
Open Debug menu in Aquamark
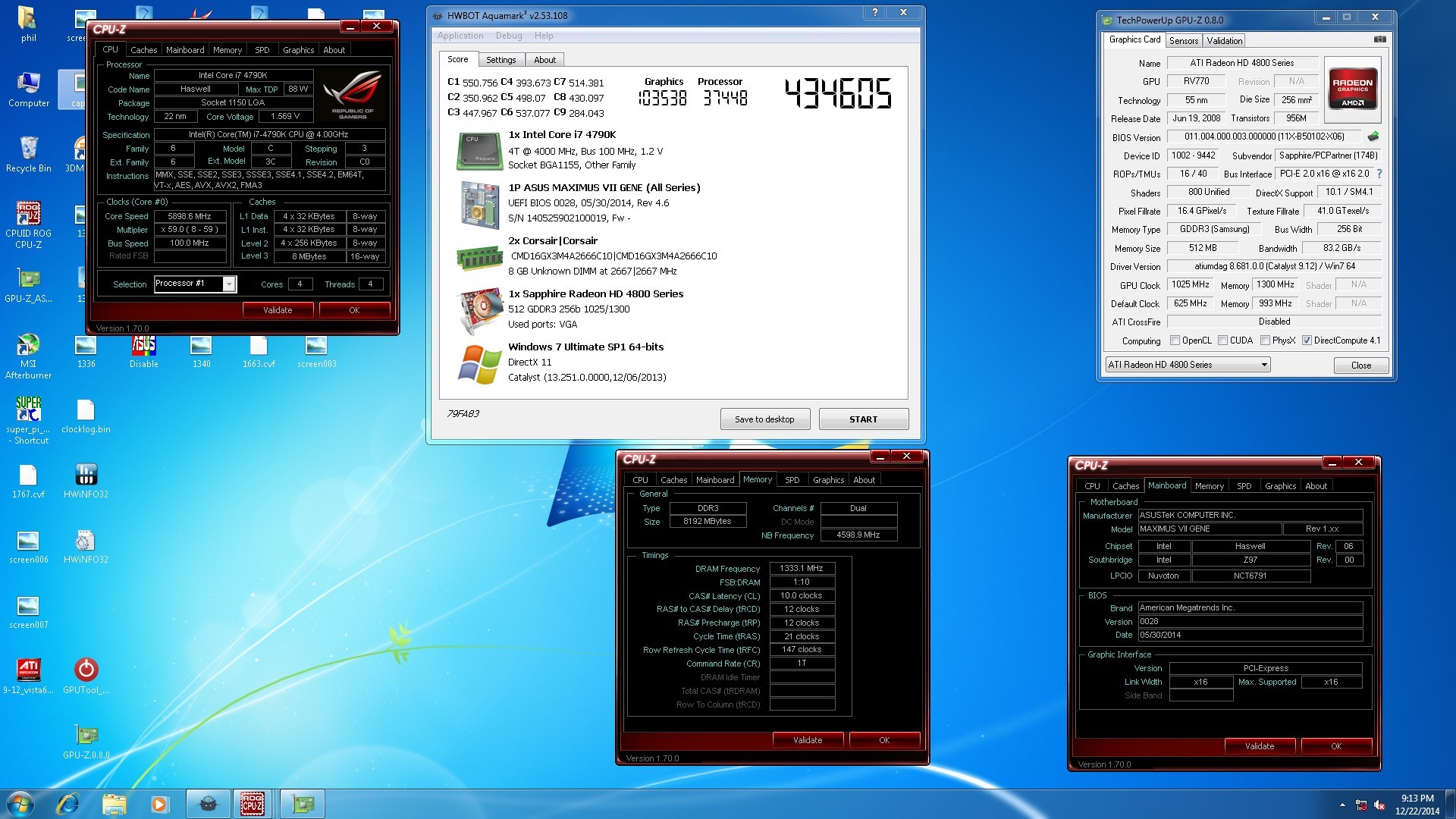509,36
